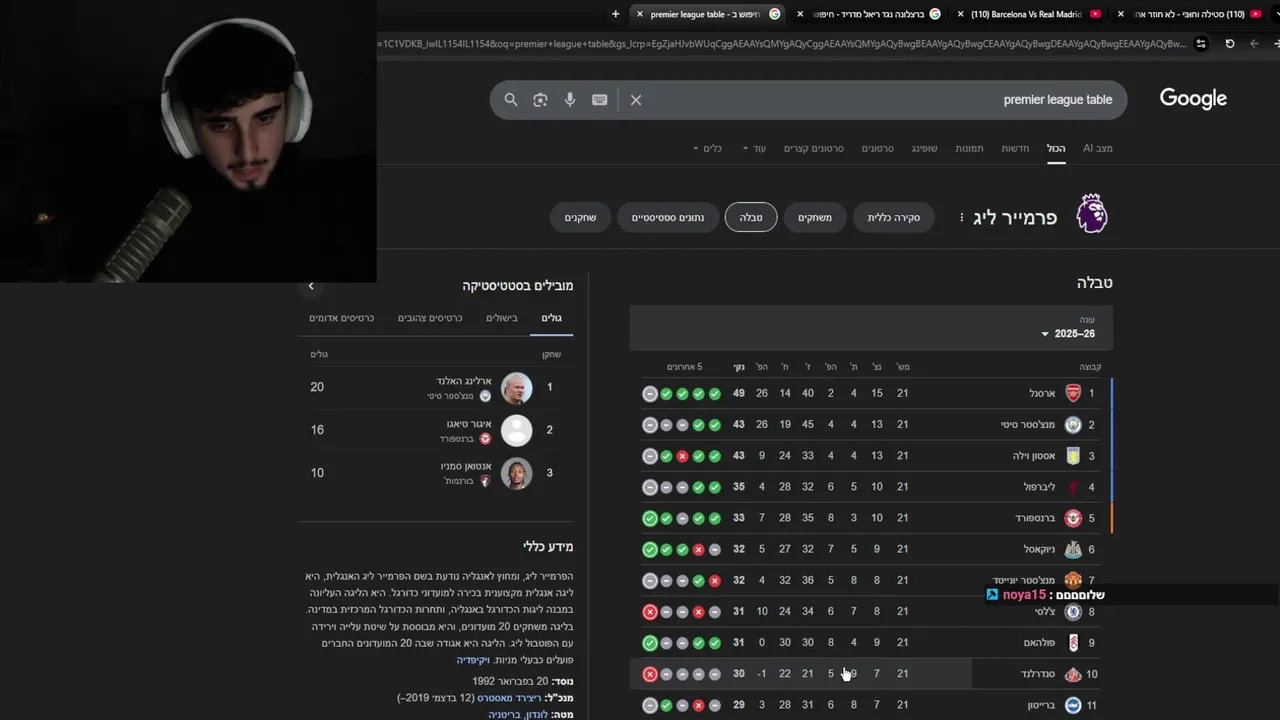Switch to Barcelona Vs Real Madrid YouTube tab
Viewport: 1280px width, 720px height.
point(1028,14)
